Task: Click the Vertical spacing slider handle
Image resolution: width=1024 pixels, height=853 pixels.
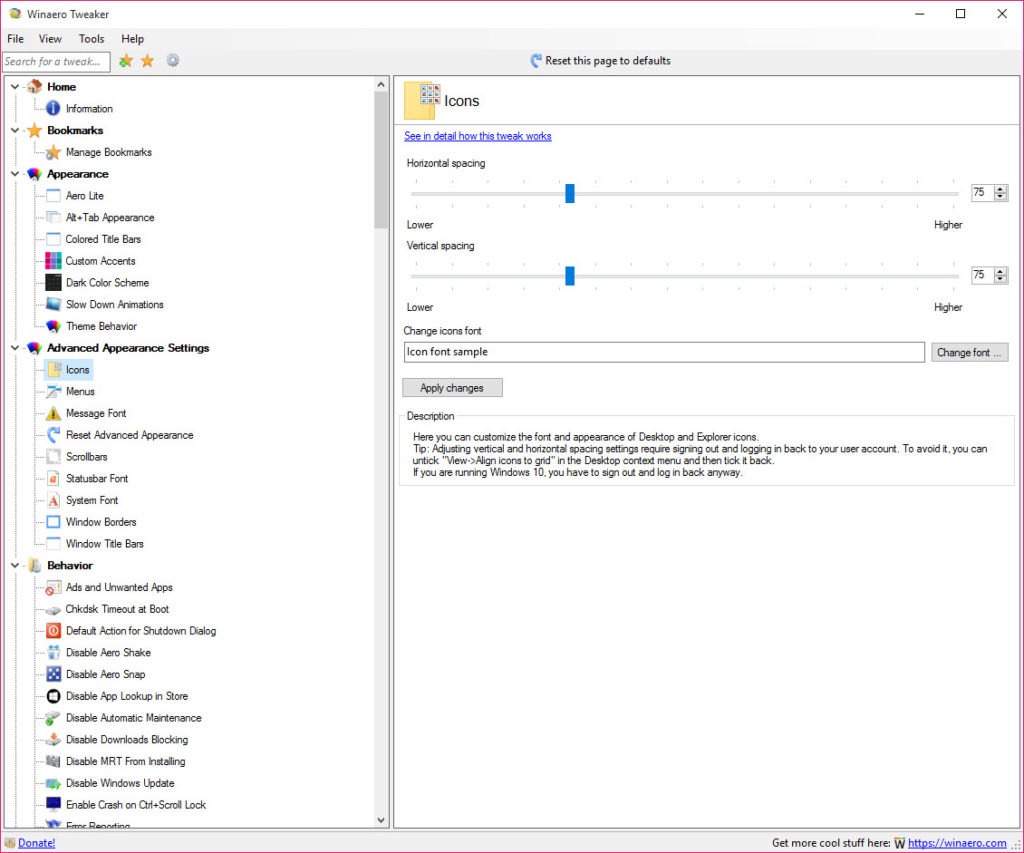Action: (x=569, y=276)
